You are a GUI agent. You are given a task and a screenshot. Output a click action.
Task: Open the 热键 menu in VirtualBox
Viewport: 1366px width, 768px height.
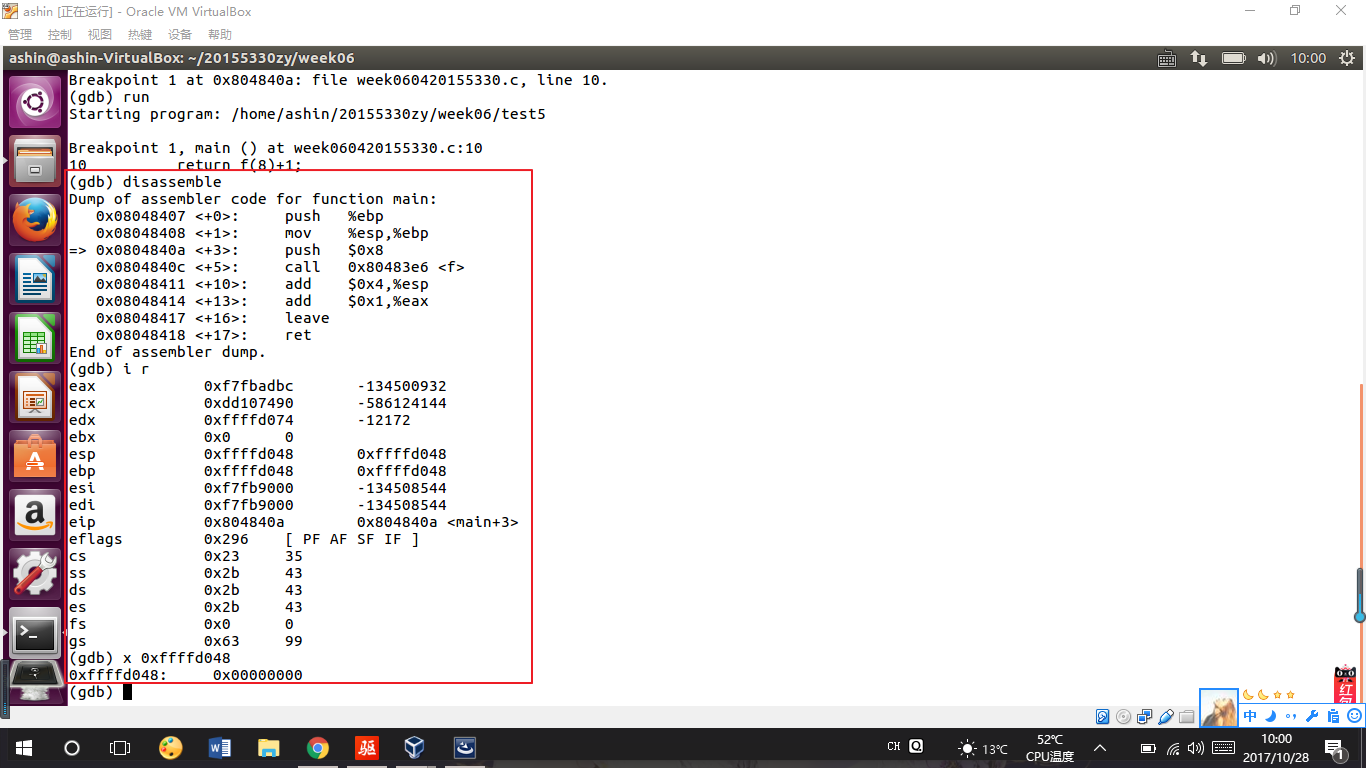point(139,35)
